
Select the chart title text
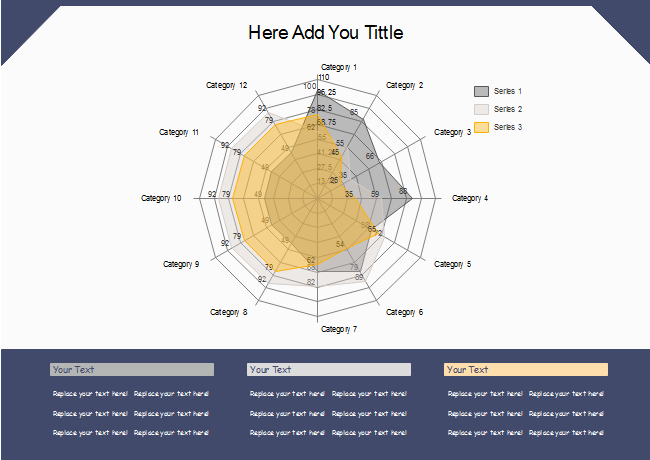(x=325, y=33)
